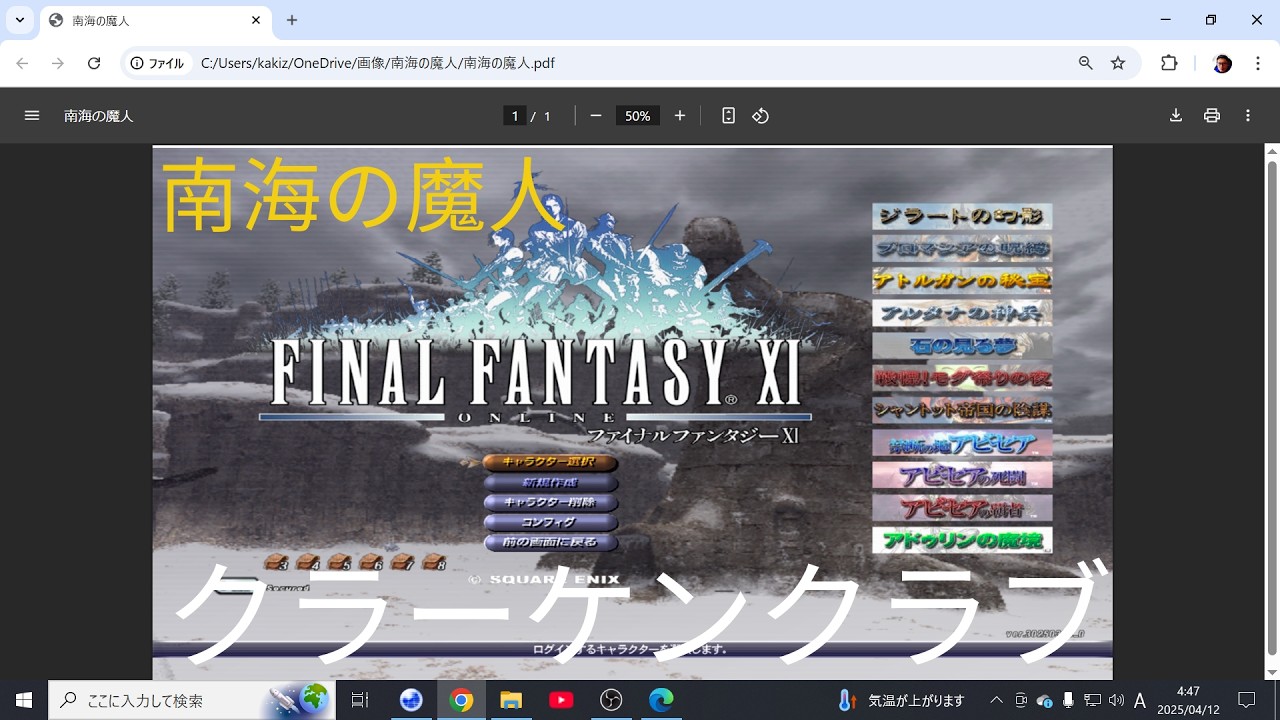
Task: Click the Windows search box
Action: coord(192,700)
